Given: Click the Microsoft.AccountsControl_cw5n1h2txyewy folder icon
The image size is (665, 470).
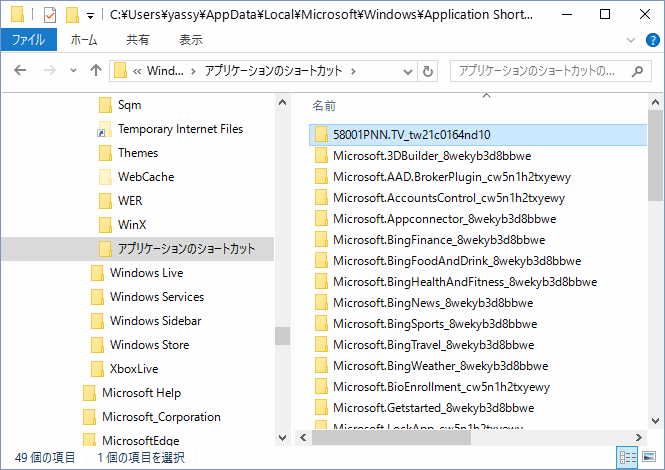Looking at the screenshot, I should point(321,198).
